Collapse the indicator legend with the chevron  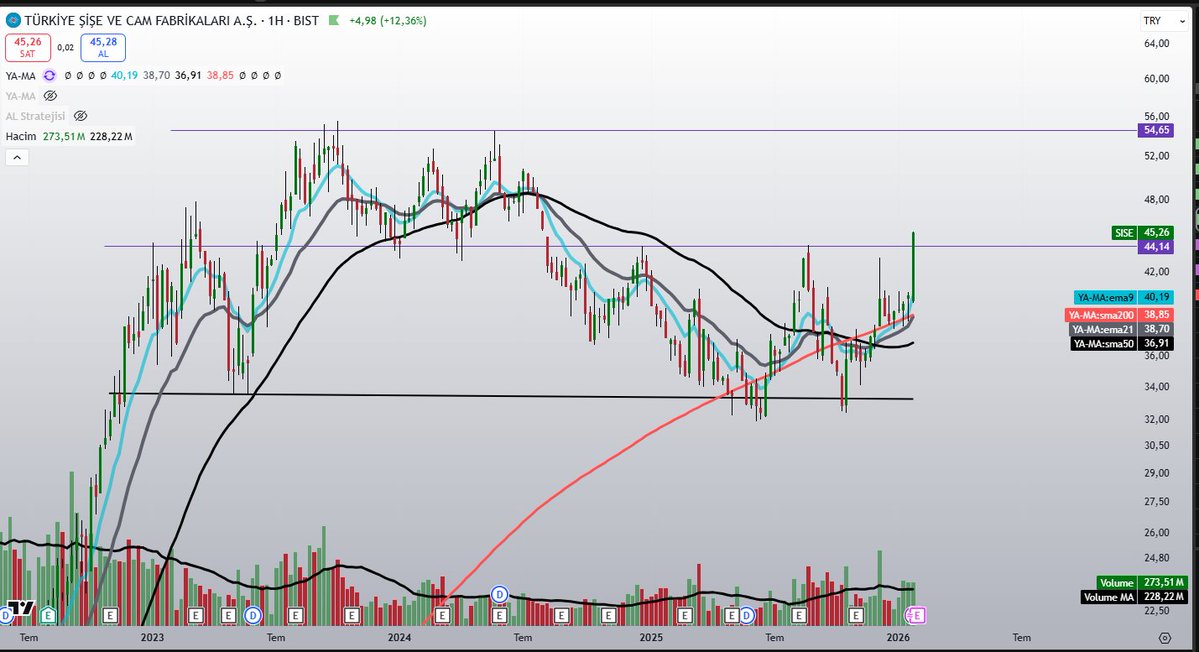(17, 157)
